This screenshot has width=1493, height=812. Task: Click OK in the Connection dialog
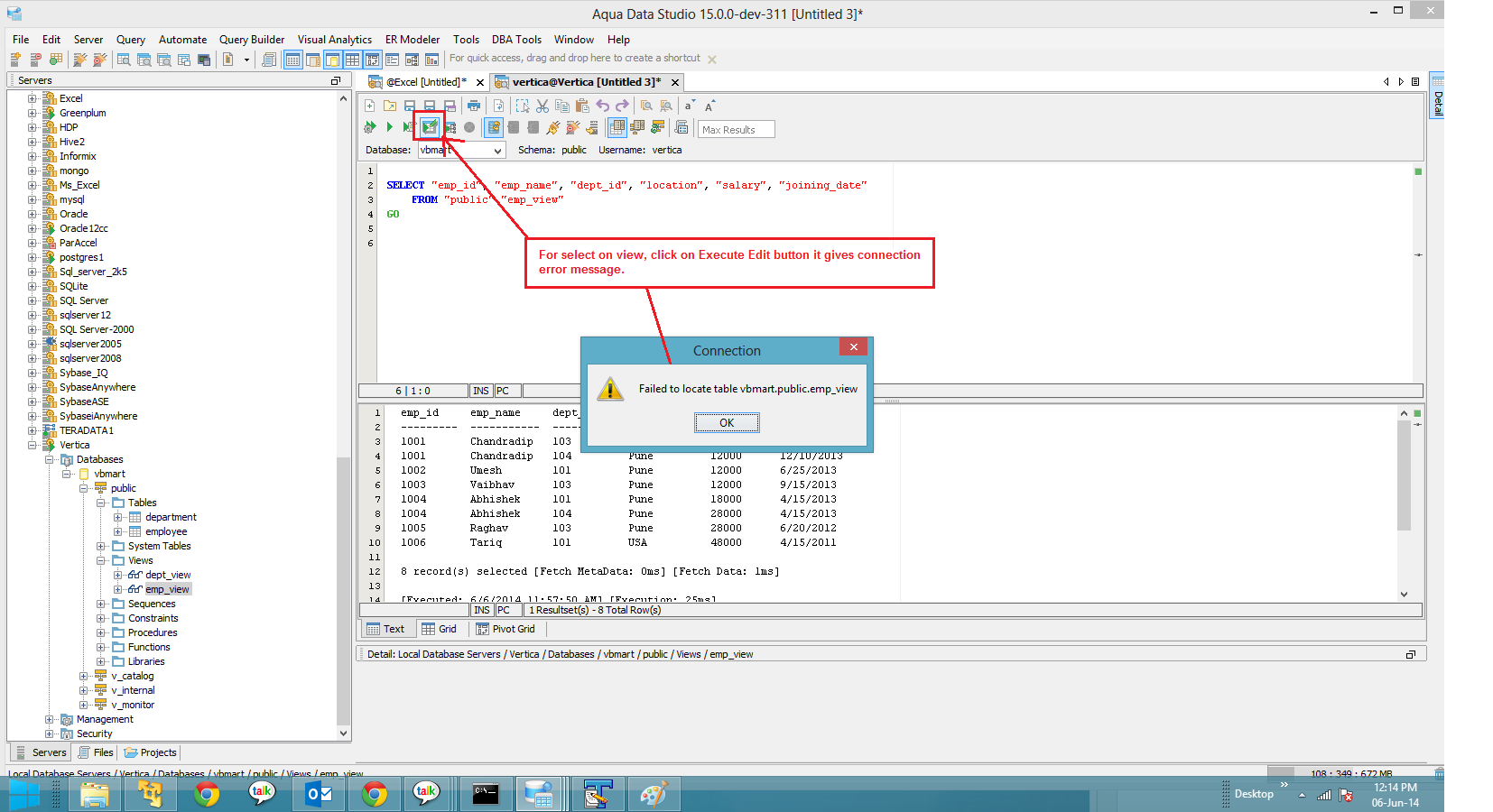(727, 422)
